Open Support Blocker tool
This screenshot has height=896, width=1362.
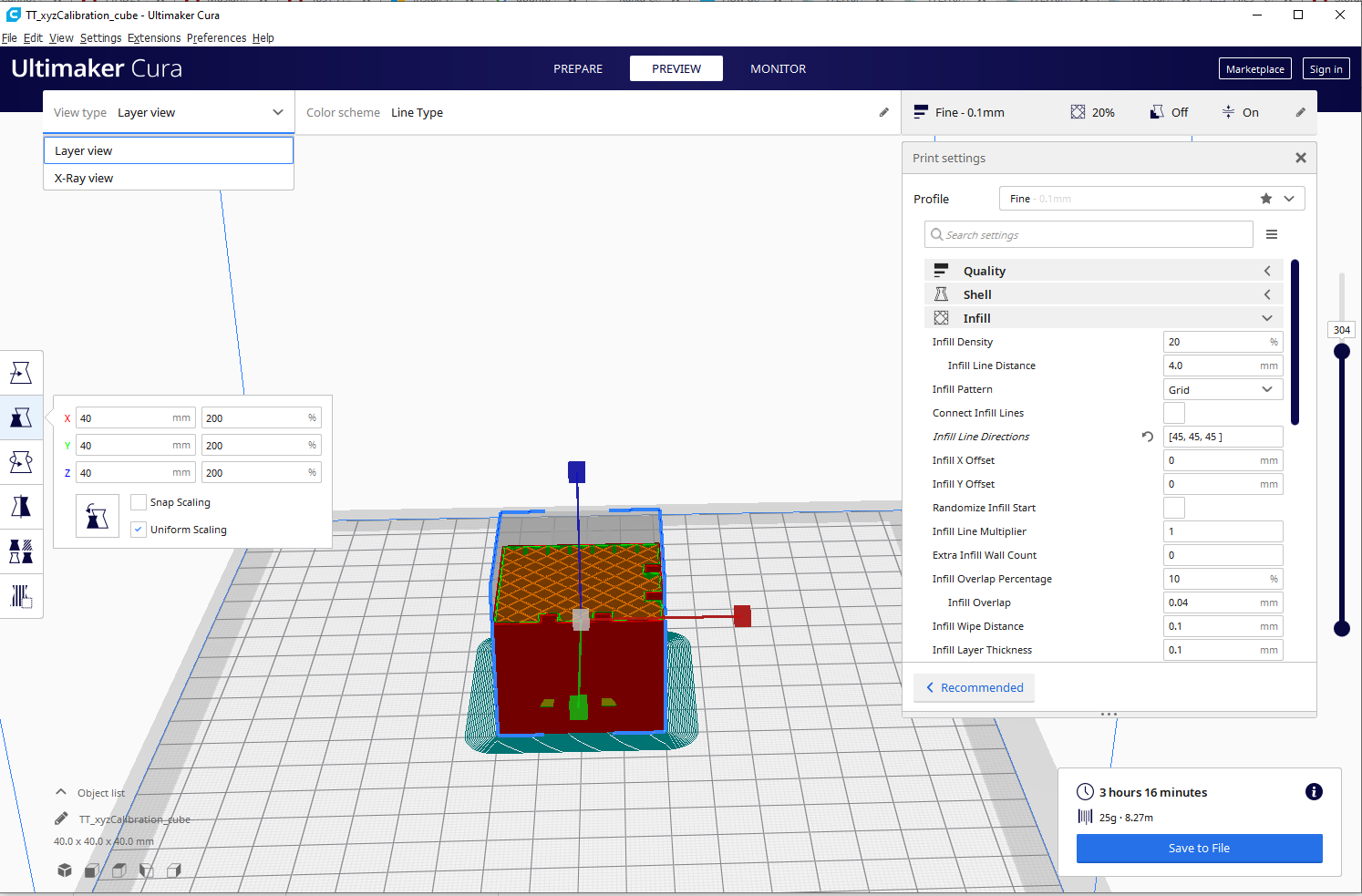tap(21, 596)
